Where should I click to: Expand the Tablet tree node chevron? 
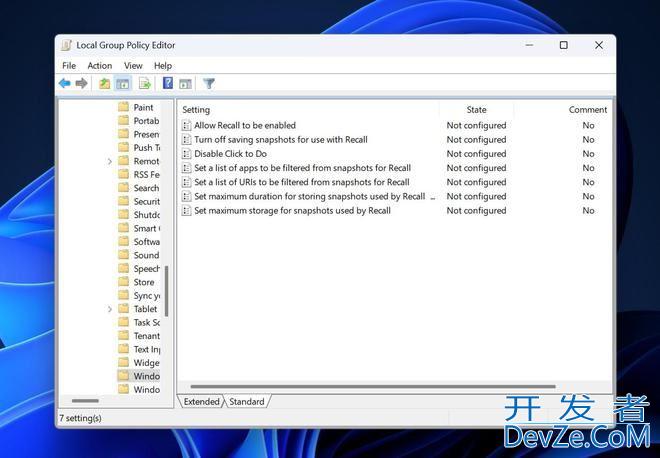(x=109, y=309)
